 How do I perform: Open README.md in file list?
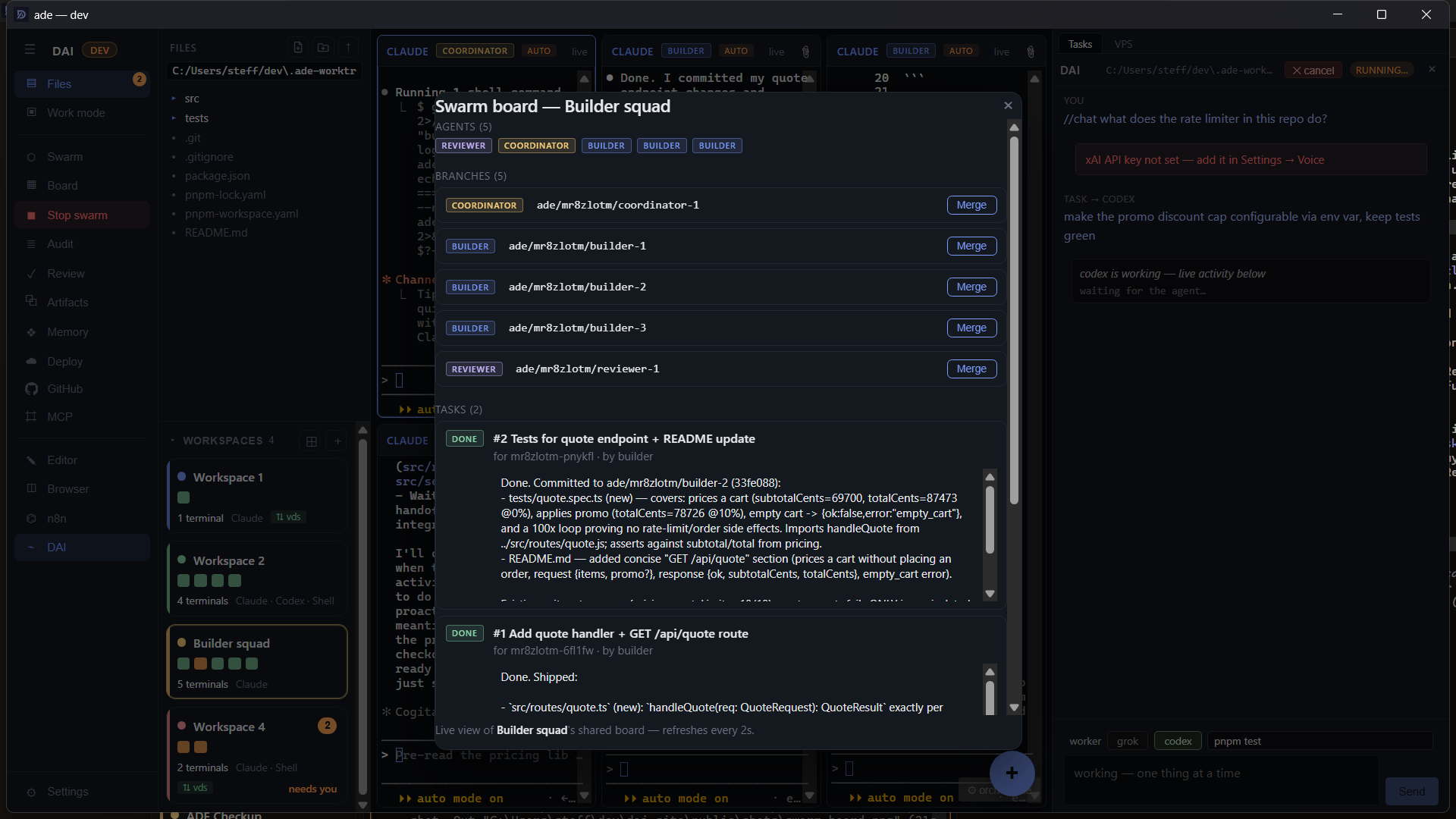(x=215, y=233)
